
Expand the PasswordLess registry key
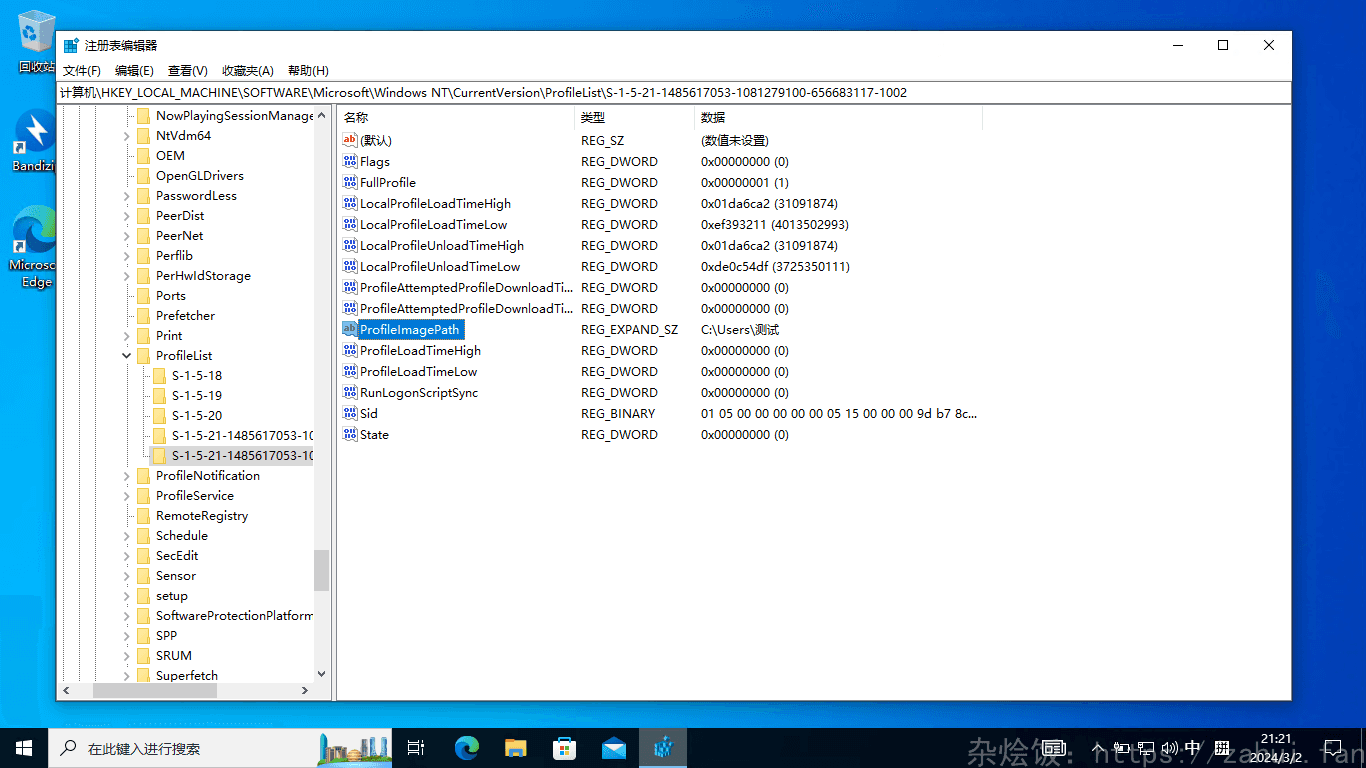coord(127,196)
